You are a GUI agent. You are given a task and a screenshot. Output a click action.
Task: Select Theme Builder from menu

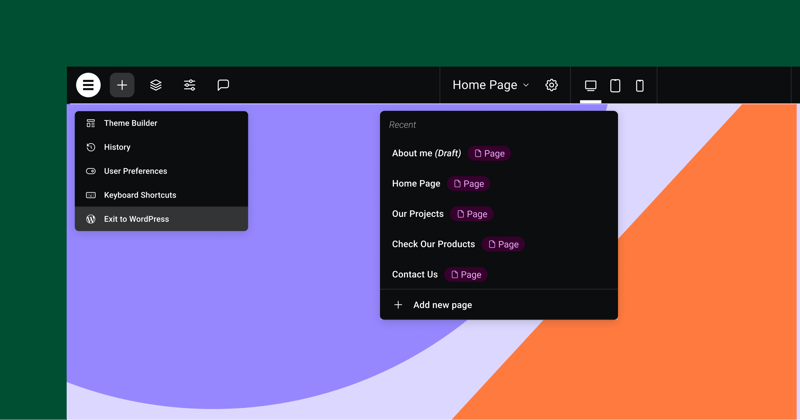click(130, 123)
